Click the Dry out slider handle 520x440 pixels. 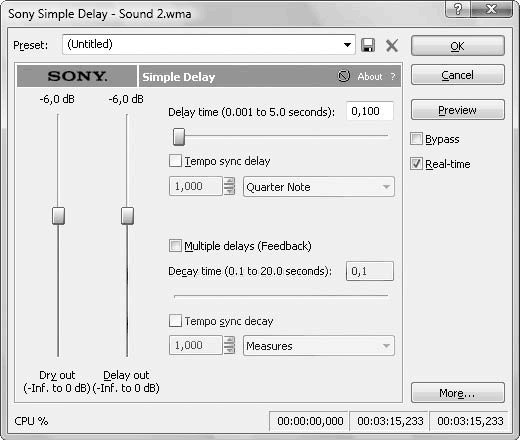tap(58, 216)
